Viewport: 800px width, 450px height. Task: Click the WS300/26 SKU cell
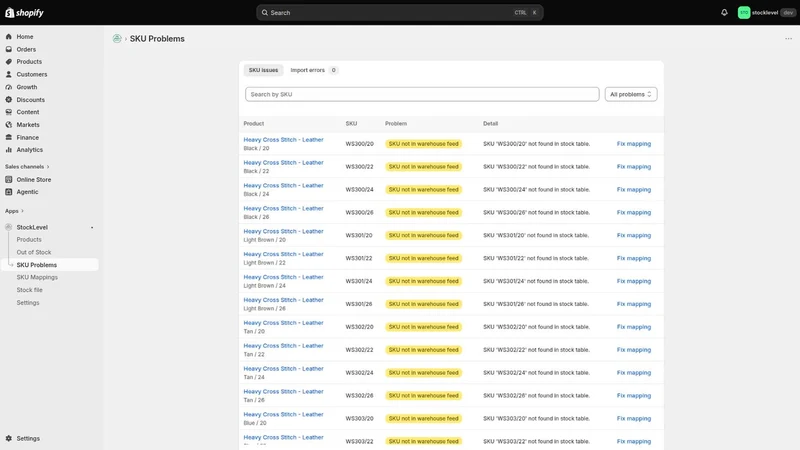click(359, 213)
